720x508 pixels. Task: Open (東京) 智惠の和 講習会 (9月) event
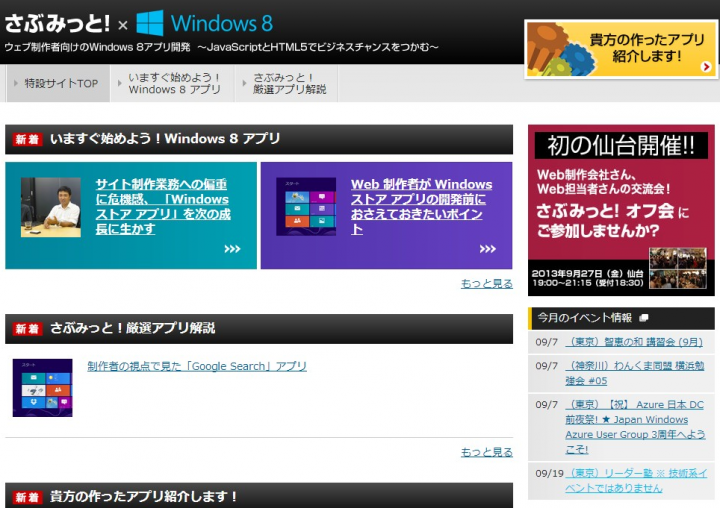[x=634, y=342]
